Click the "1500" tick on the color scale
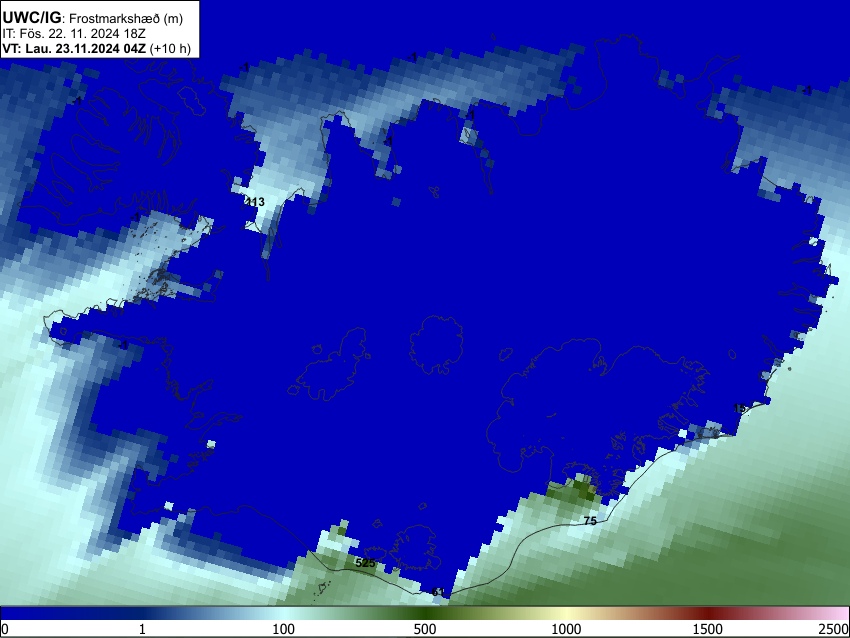This screenshot has width=850, height=638. pos(708,629)
